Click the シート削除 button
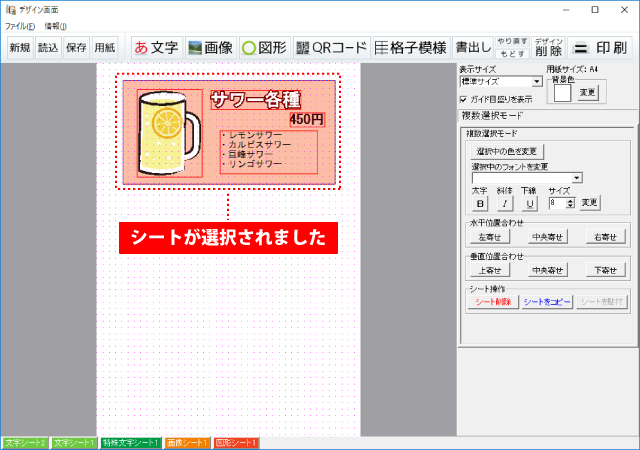Viewport: 640px width, 450px height. (x=493, y=302)
